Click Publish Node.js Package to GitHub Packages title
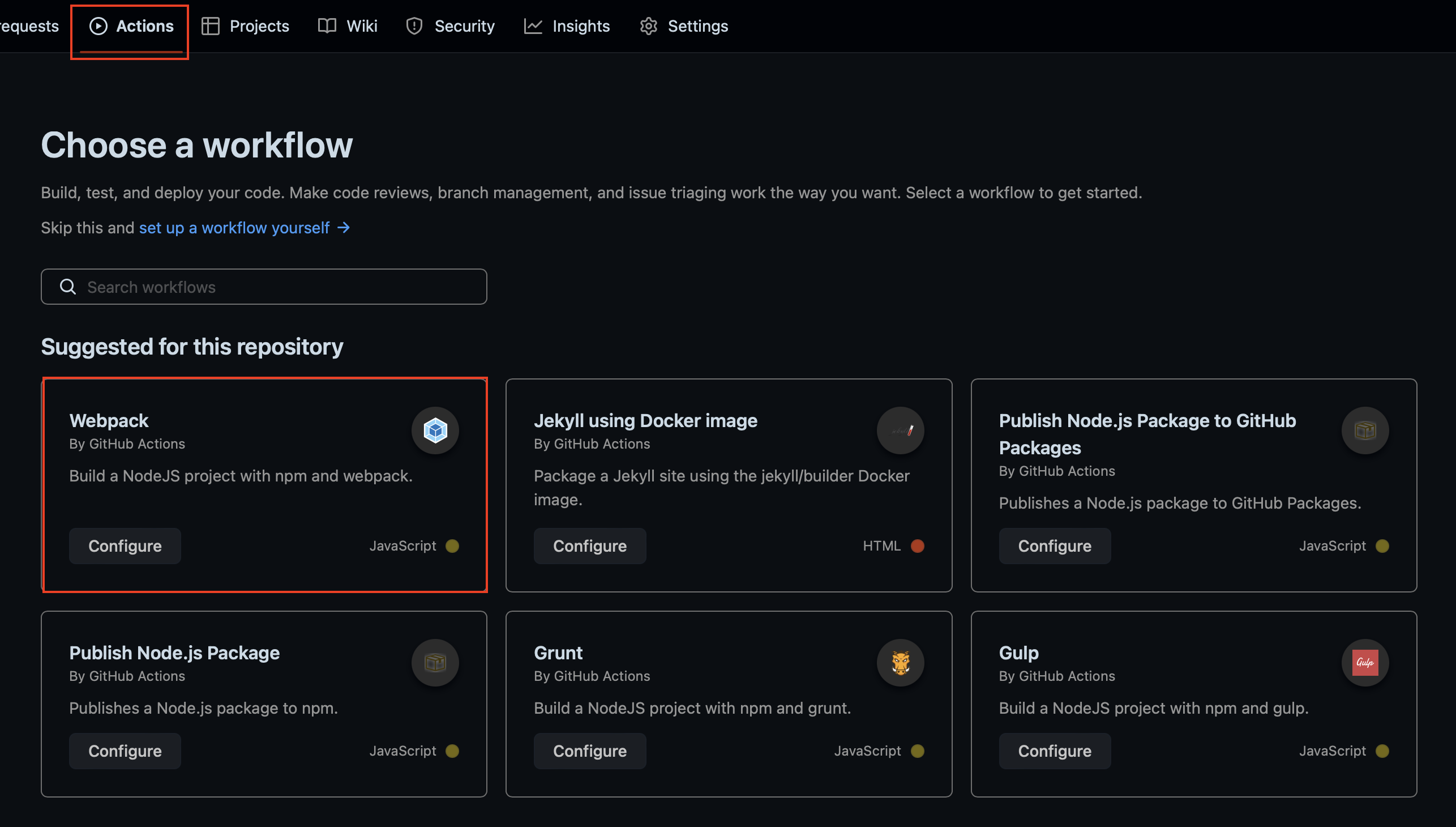Screen dimensions: 1456x827 (x=1147, y=434)
